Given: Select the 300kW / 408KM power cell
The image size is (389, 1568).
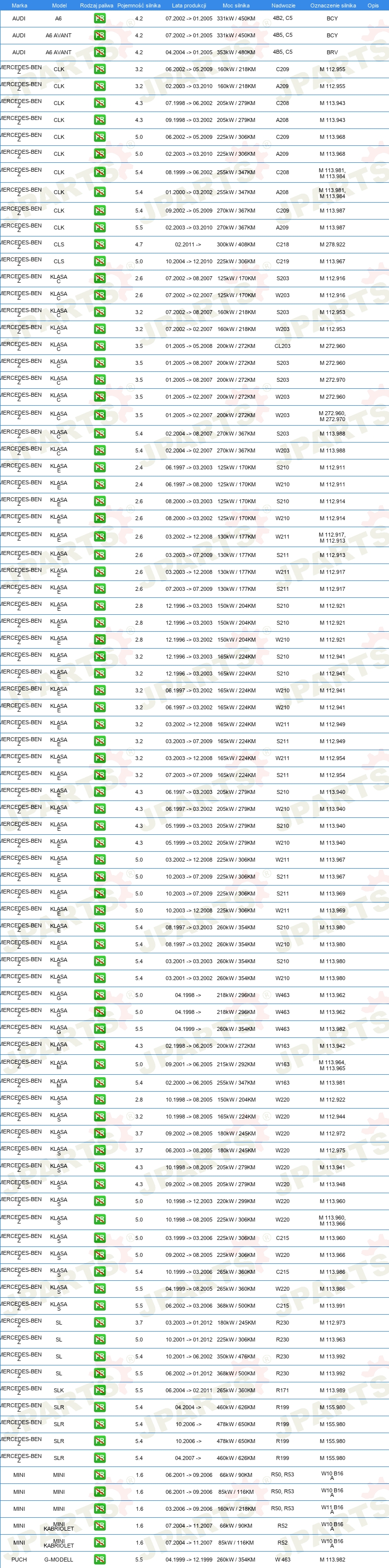Looking at the screenshot, I should pos(236,245).
